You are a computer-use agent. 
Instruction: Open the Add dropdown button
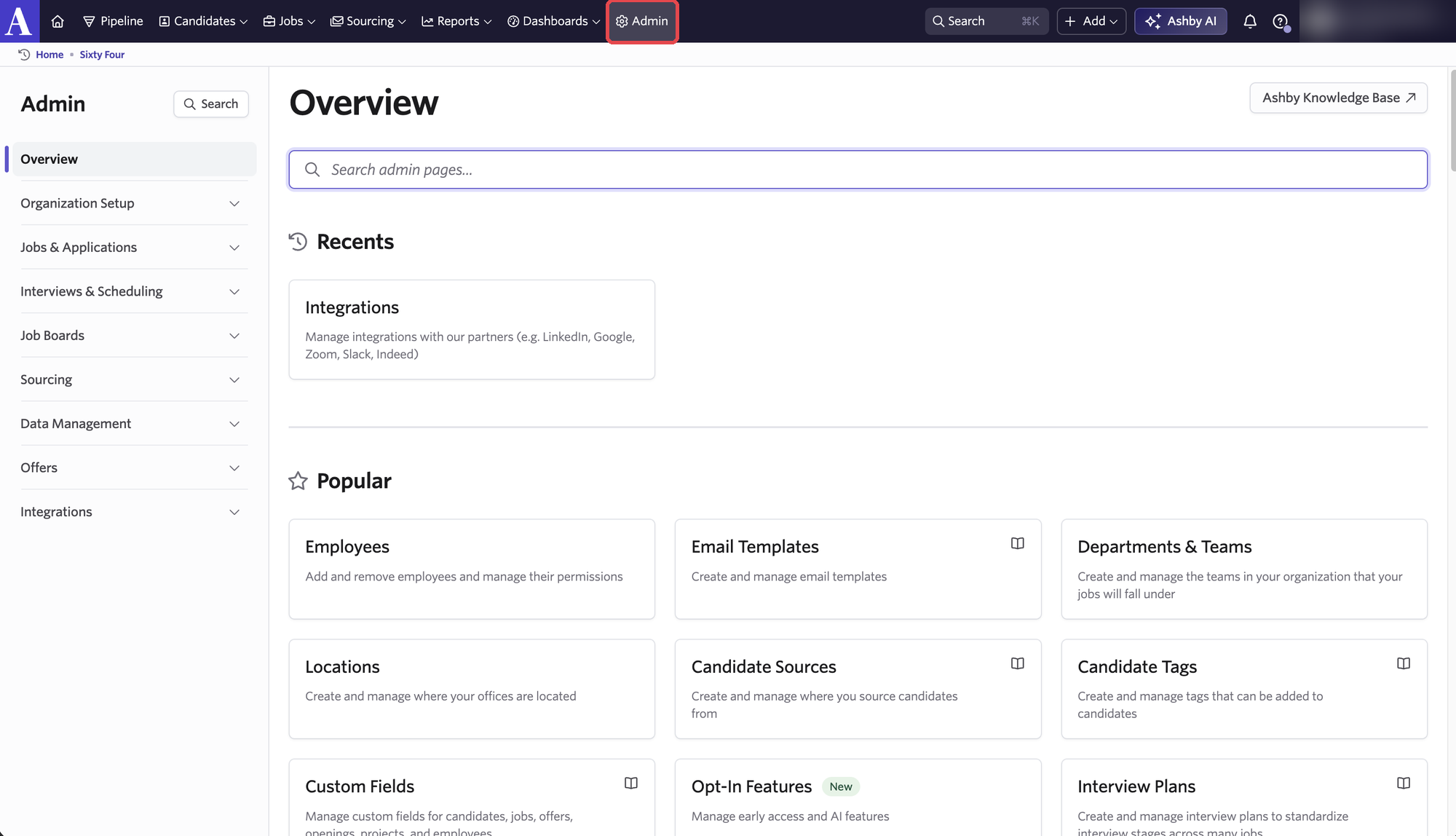coord(1091,21)
